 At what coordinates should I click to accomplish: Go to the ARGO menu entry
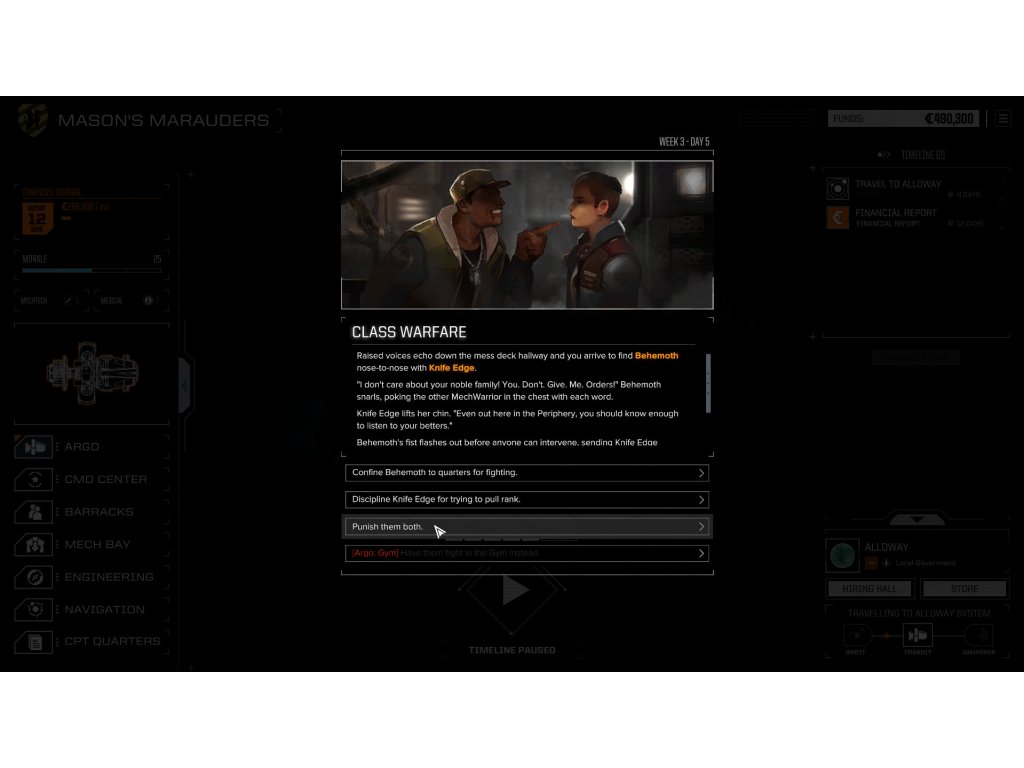[x=82, y=447]
